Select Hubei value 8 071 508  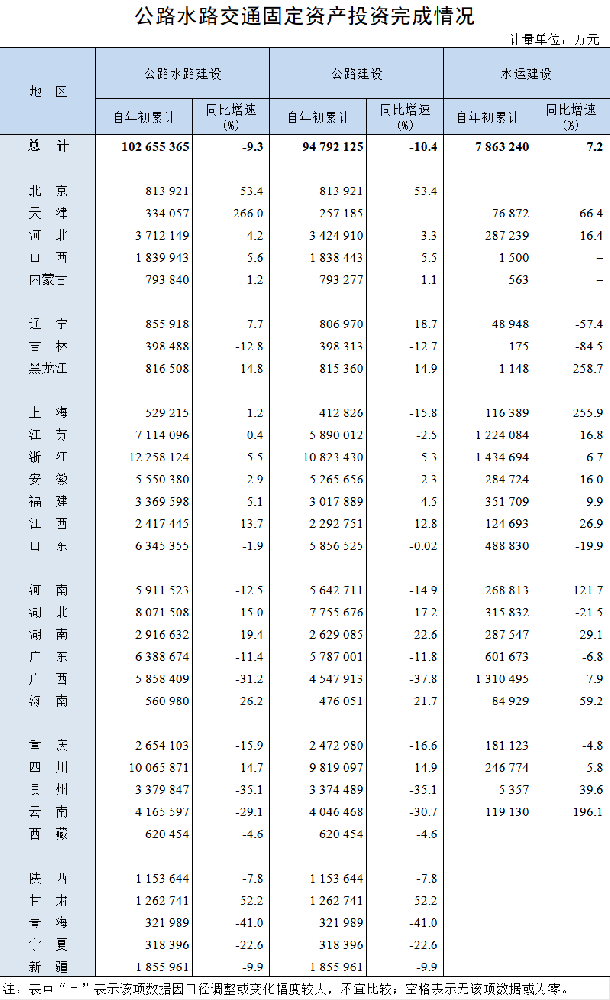pos(162,612)
